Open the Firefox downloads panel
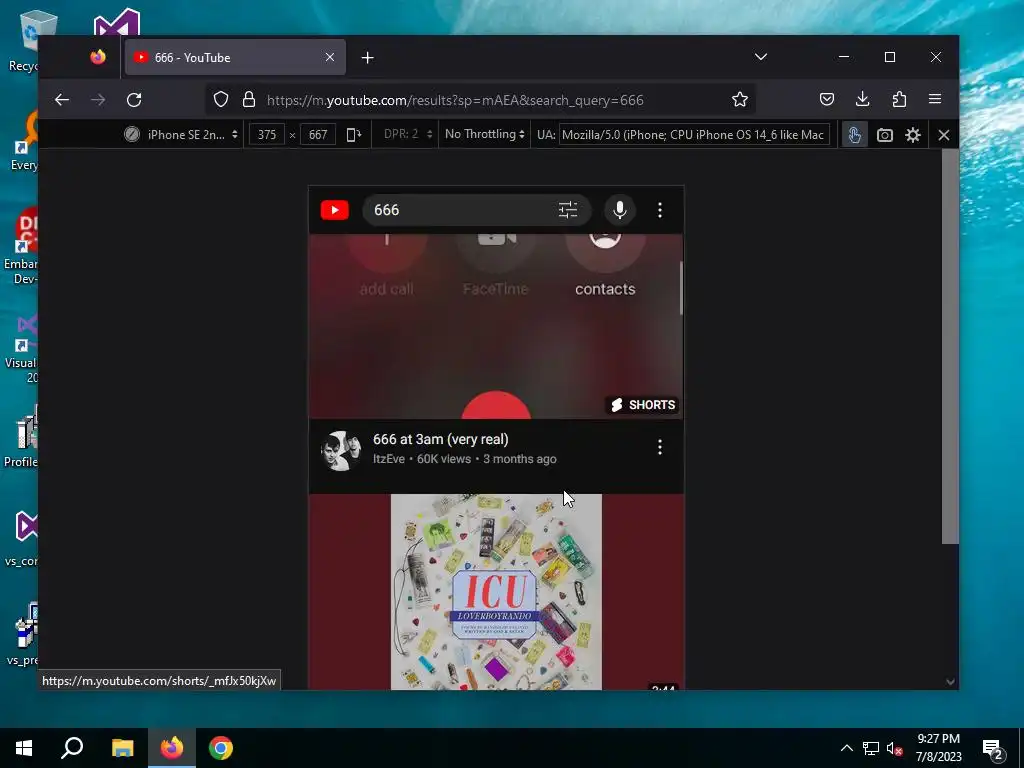Image resolution: width=1024 pixels, height=768 pixels. click(863, 99)
